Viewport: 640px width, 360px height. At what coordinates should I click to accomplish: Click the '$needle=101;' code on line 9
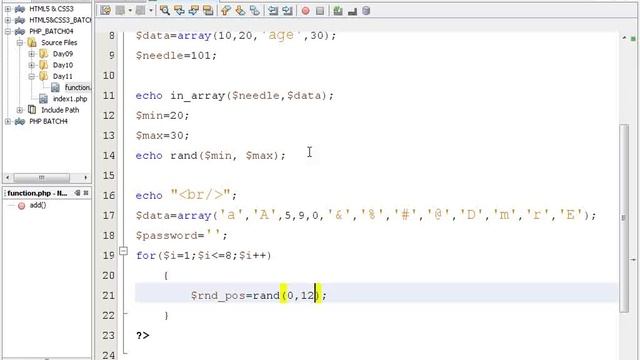[176, 56]
